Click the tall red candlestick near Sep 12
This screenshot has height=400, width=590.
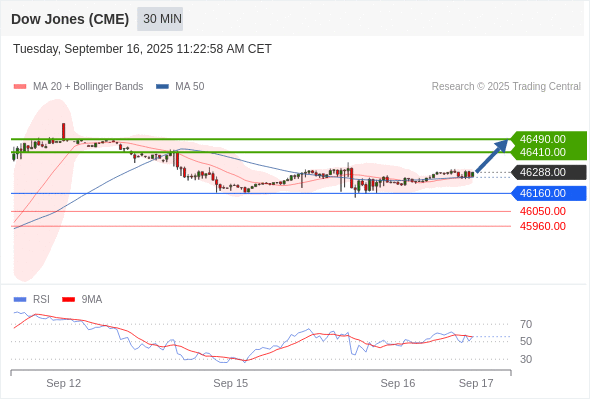point(64,131)
